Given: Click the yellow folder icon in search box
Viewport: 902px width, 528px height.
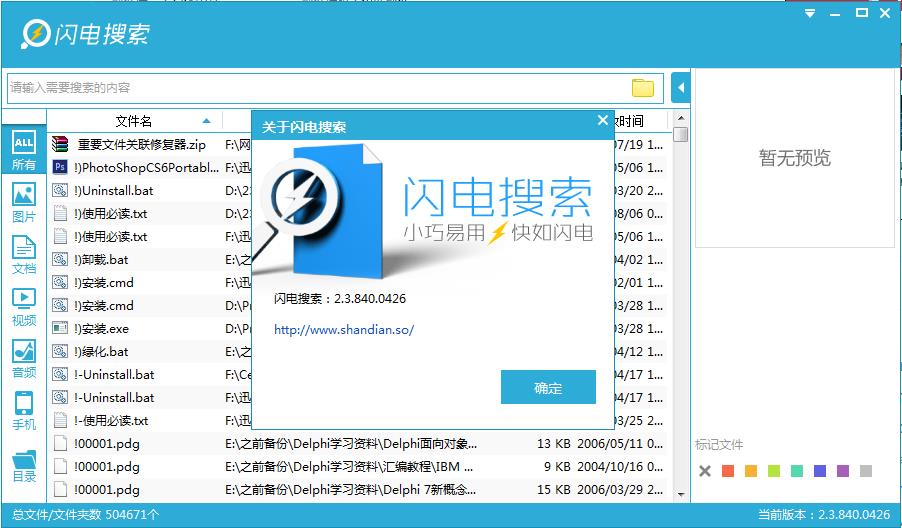Looking at the screenshot, I should pyautogui.click(x=642, y=88).
